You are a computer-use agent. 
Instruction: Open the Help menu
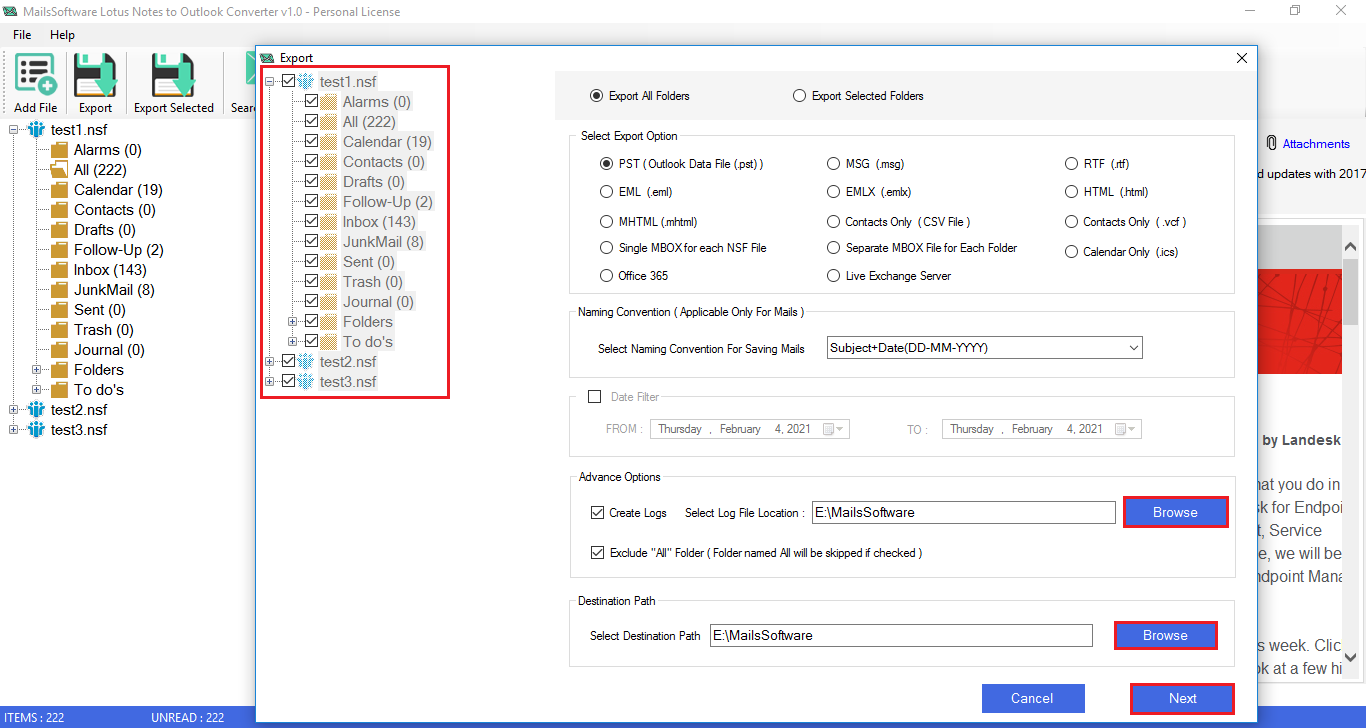62,35
